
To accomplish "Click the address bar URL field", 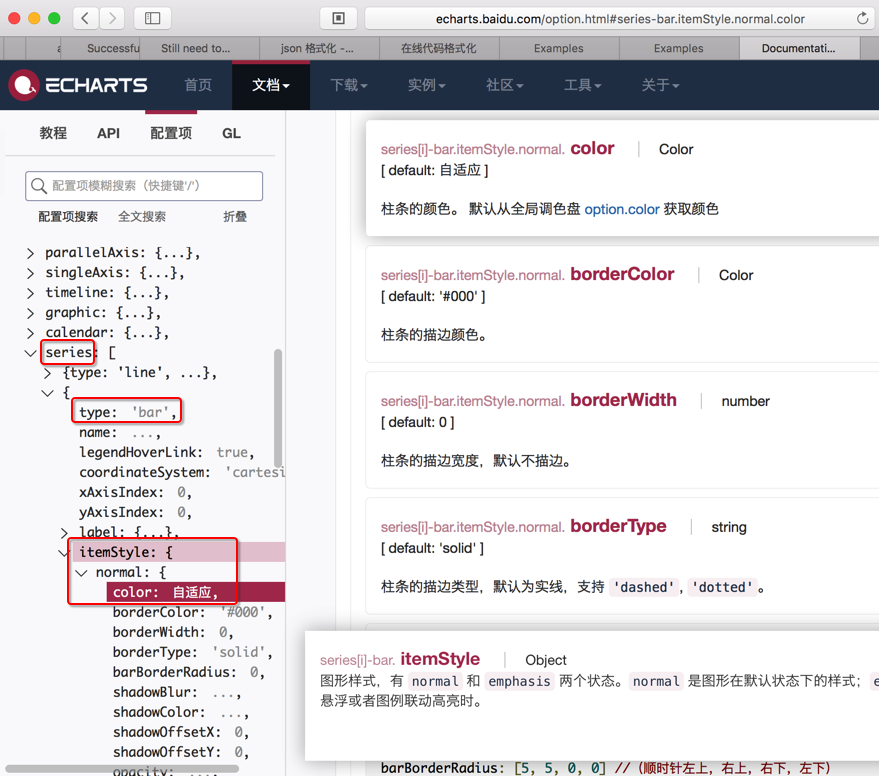I will [620, 19].
